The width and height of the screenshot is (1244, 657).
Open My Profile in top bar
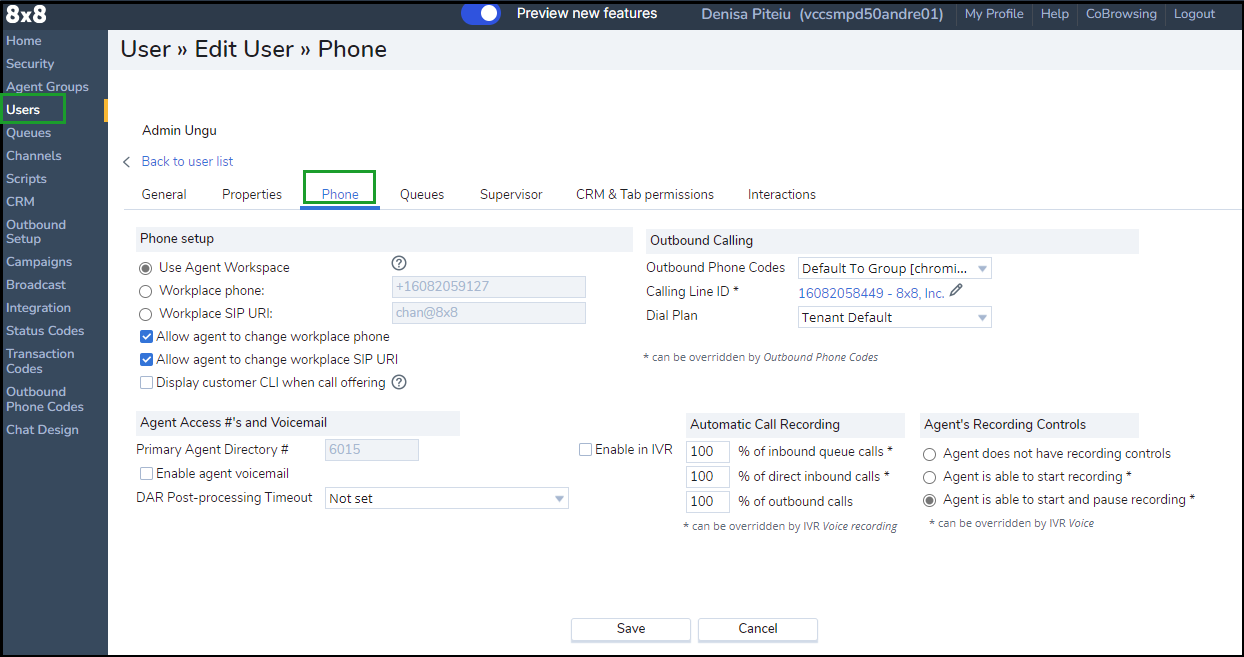pos(994,14)
